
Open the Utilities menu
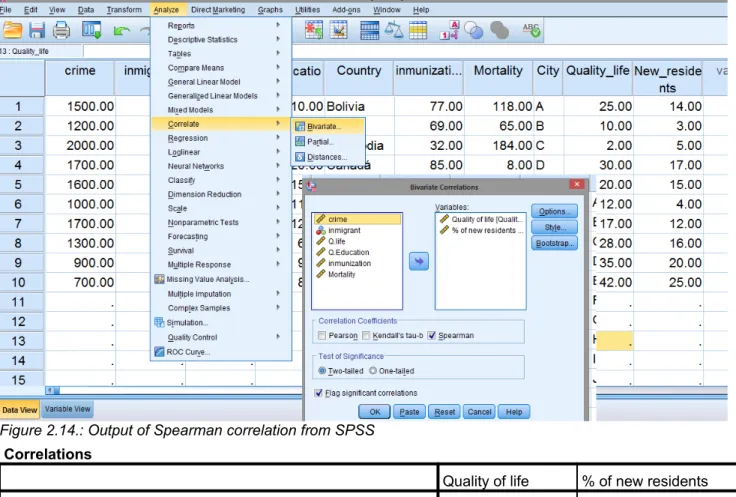(307, 9)
